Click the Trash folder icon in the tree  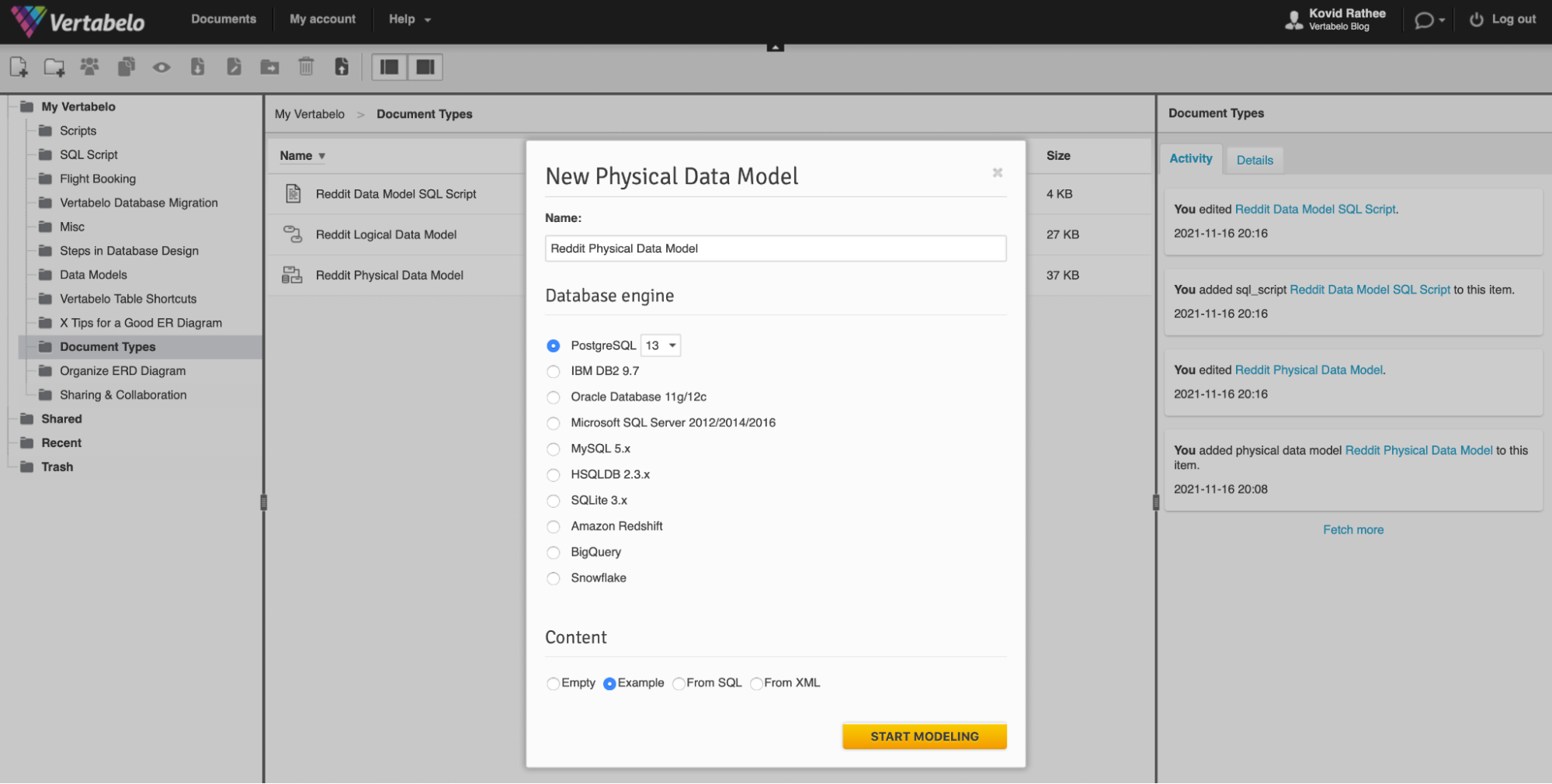pos(27,467)
